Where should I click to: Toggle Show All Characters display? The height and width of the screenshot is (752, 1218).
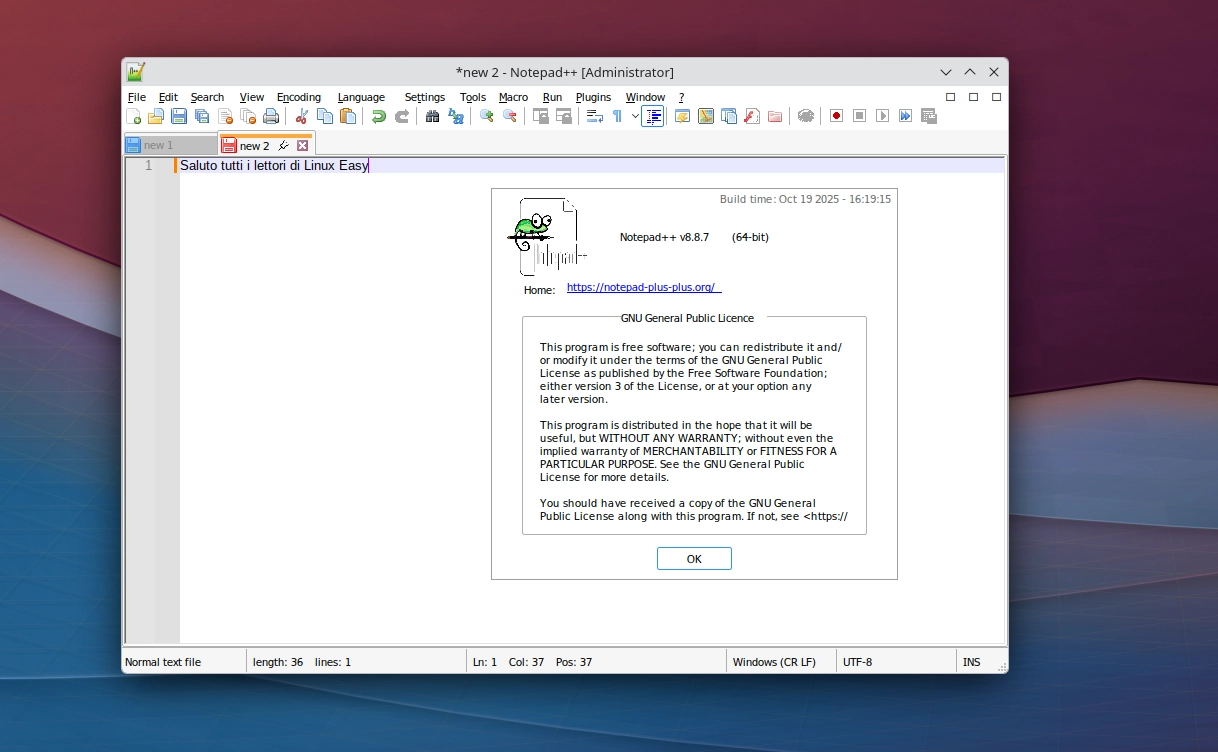[617, 116]
